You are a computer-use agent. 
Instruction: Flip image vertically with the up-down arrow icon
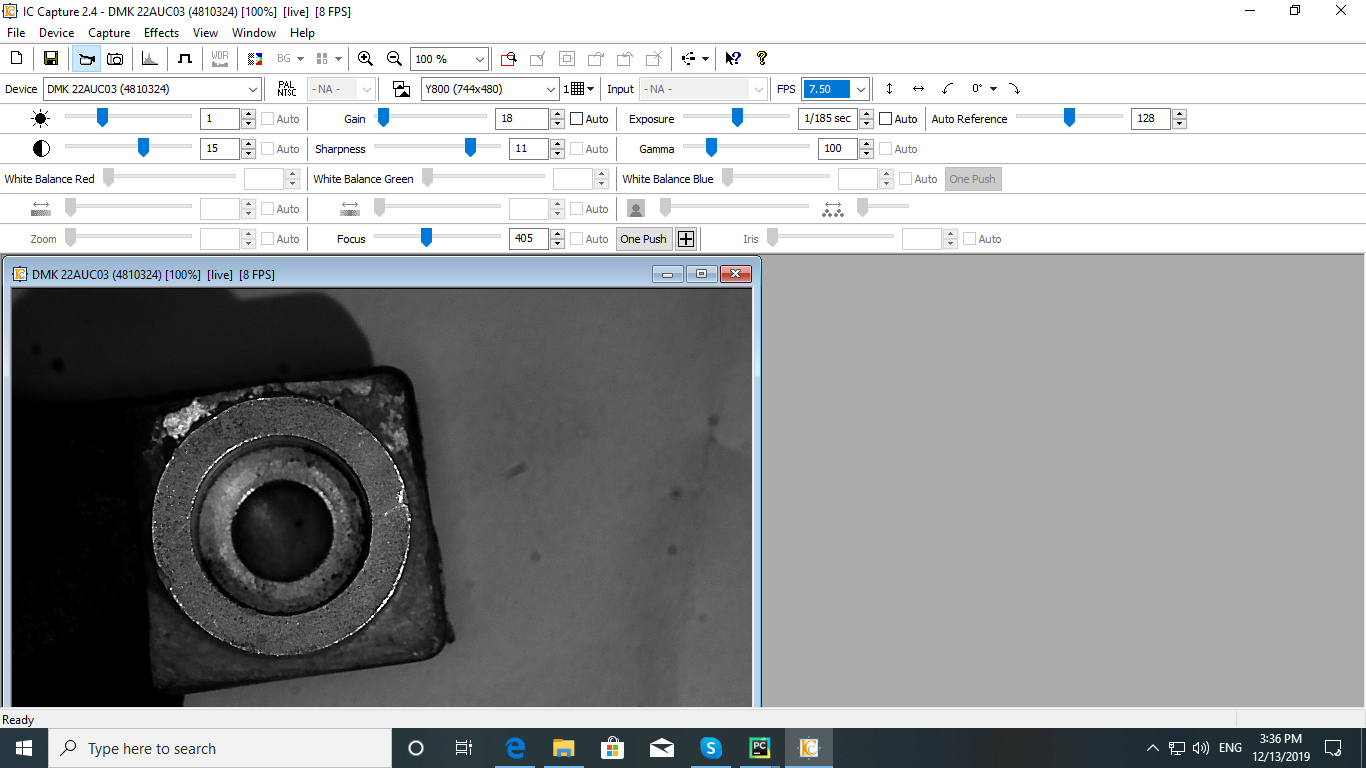point(889,89)
